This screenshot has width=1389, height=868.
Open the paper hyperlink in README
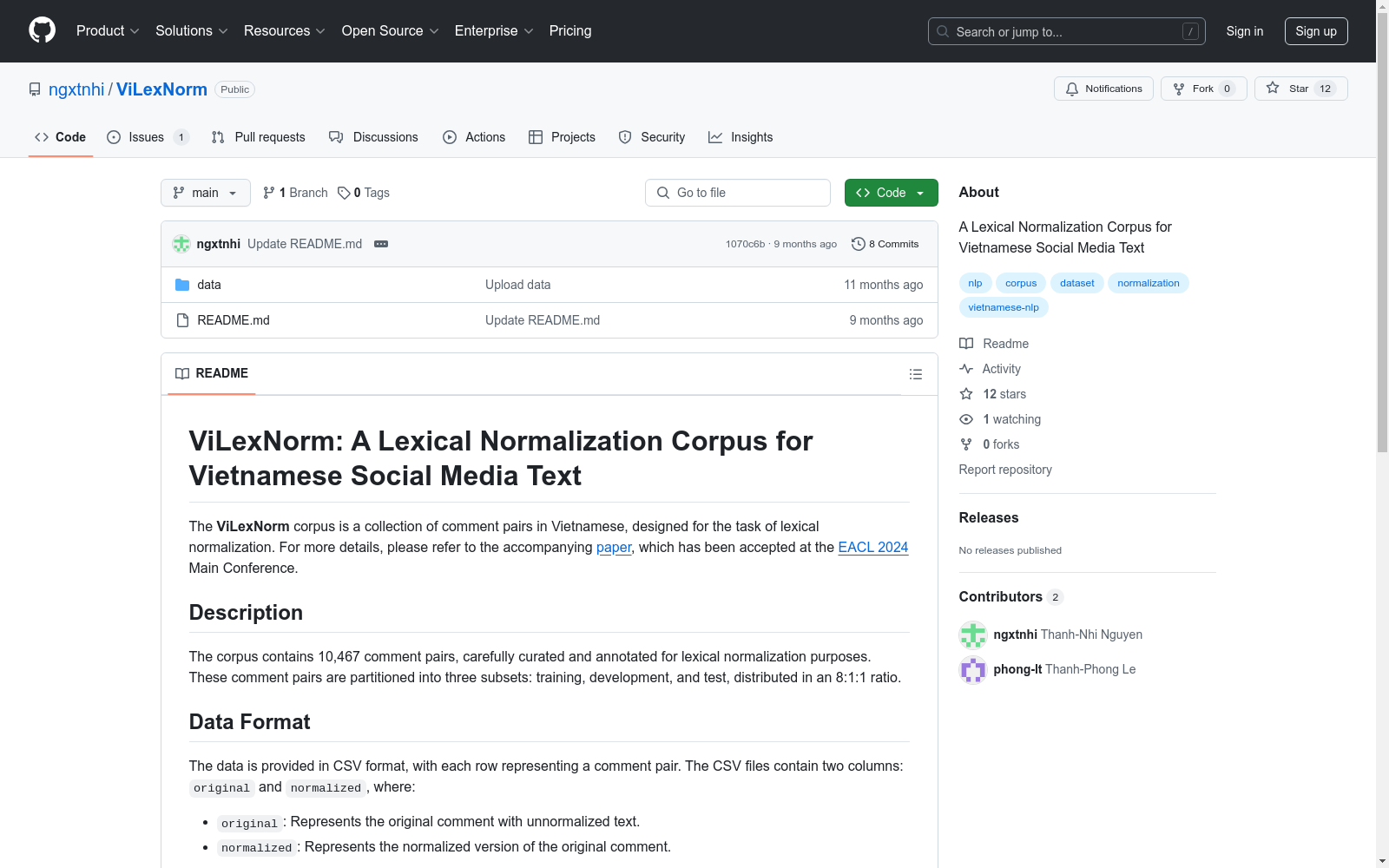[x=614, y=547]
